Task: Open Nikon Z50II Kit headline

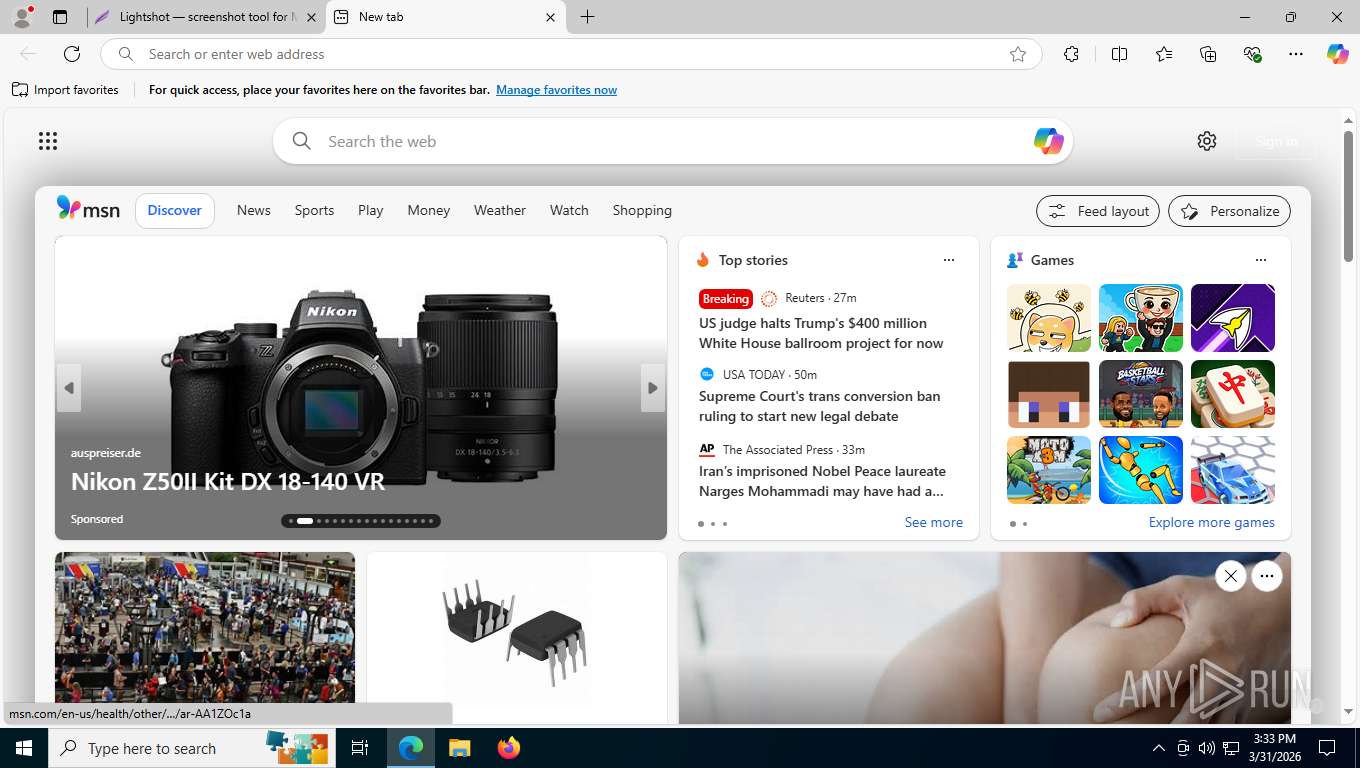Action: point(228,481)
